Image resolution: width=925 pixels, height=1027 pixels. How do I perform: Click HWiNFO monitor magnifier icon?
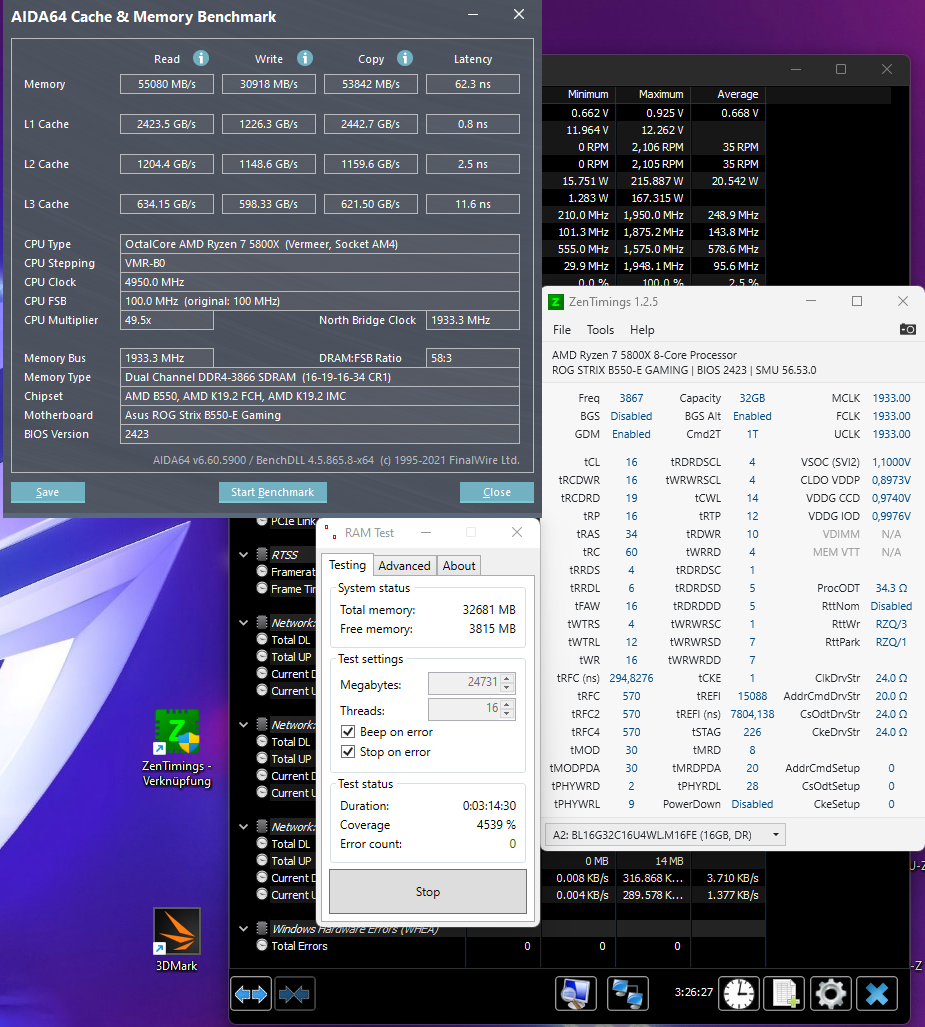(x=576, y=993)
